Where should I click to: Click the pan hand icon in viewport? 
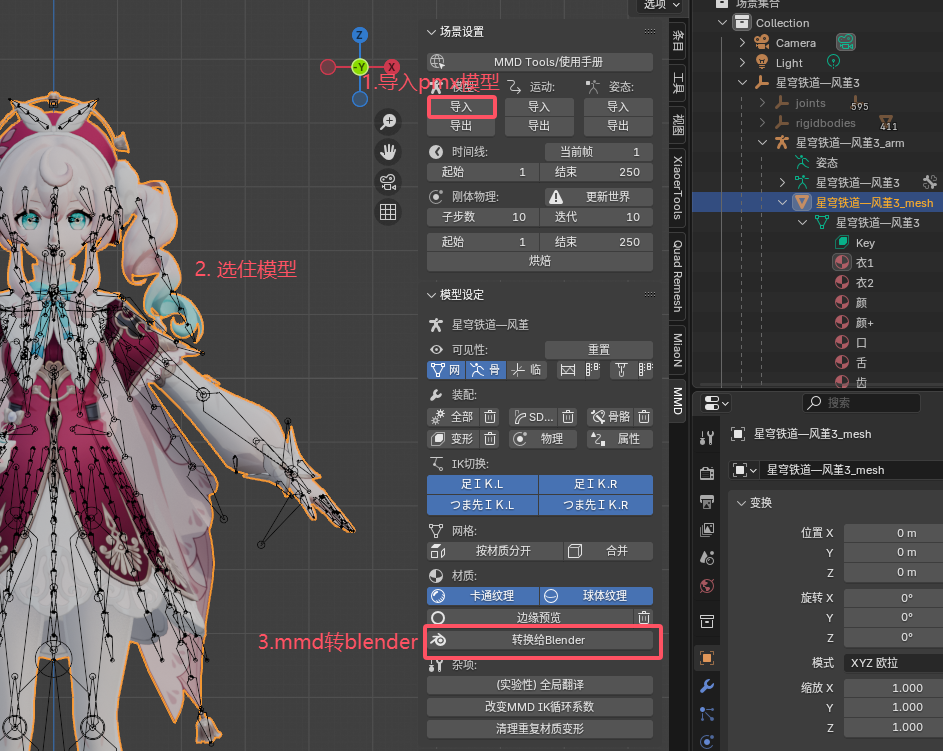click(x=388, y=152)
